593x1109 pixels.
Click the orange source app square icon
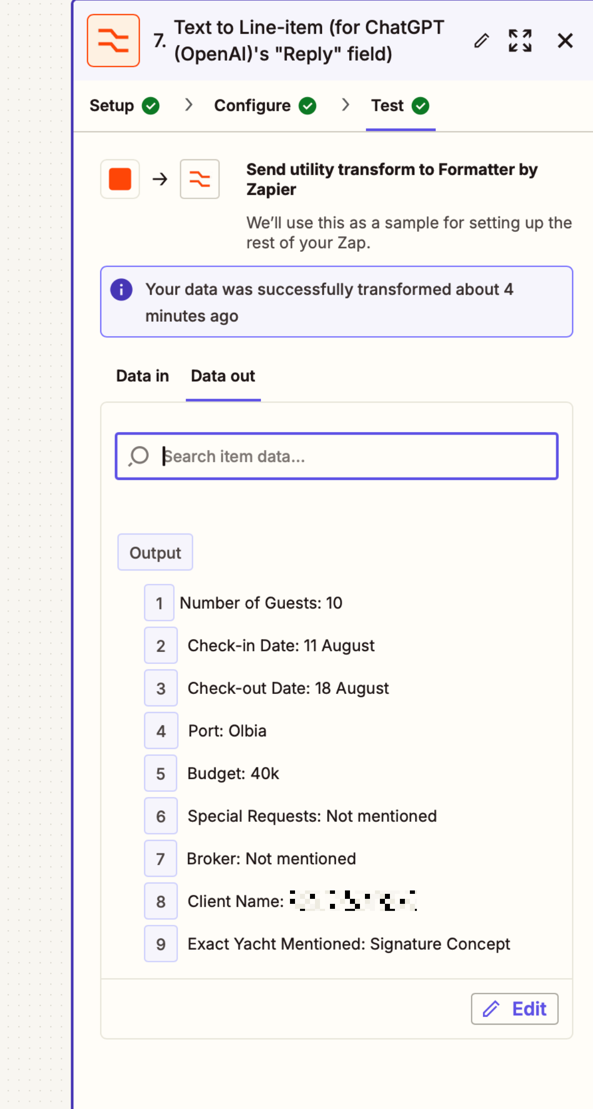[120, 179]
